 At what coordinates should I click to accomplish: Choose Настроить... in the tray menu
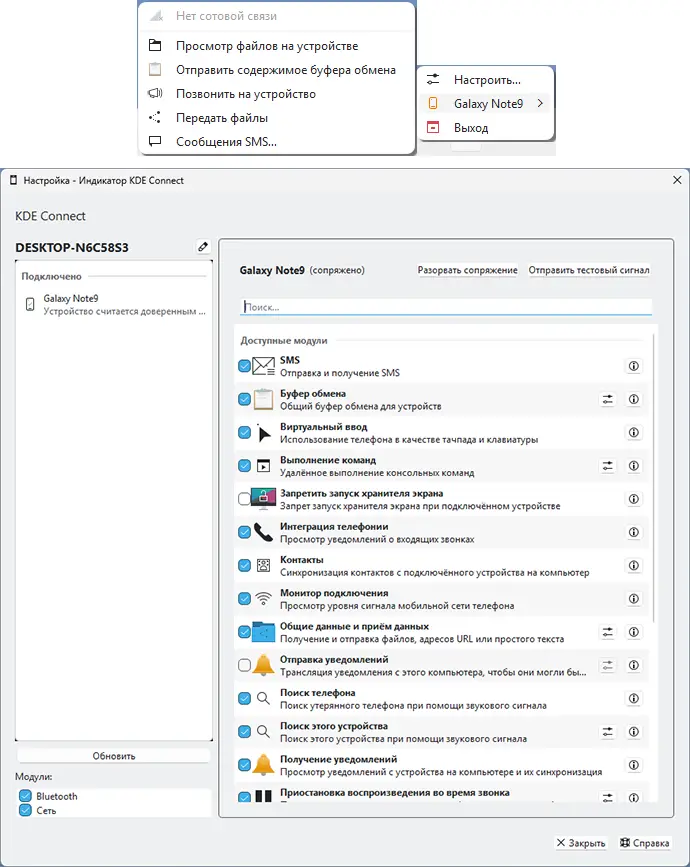(486, 79)
